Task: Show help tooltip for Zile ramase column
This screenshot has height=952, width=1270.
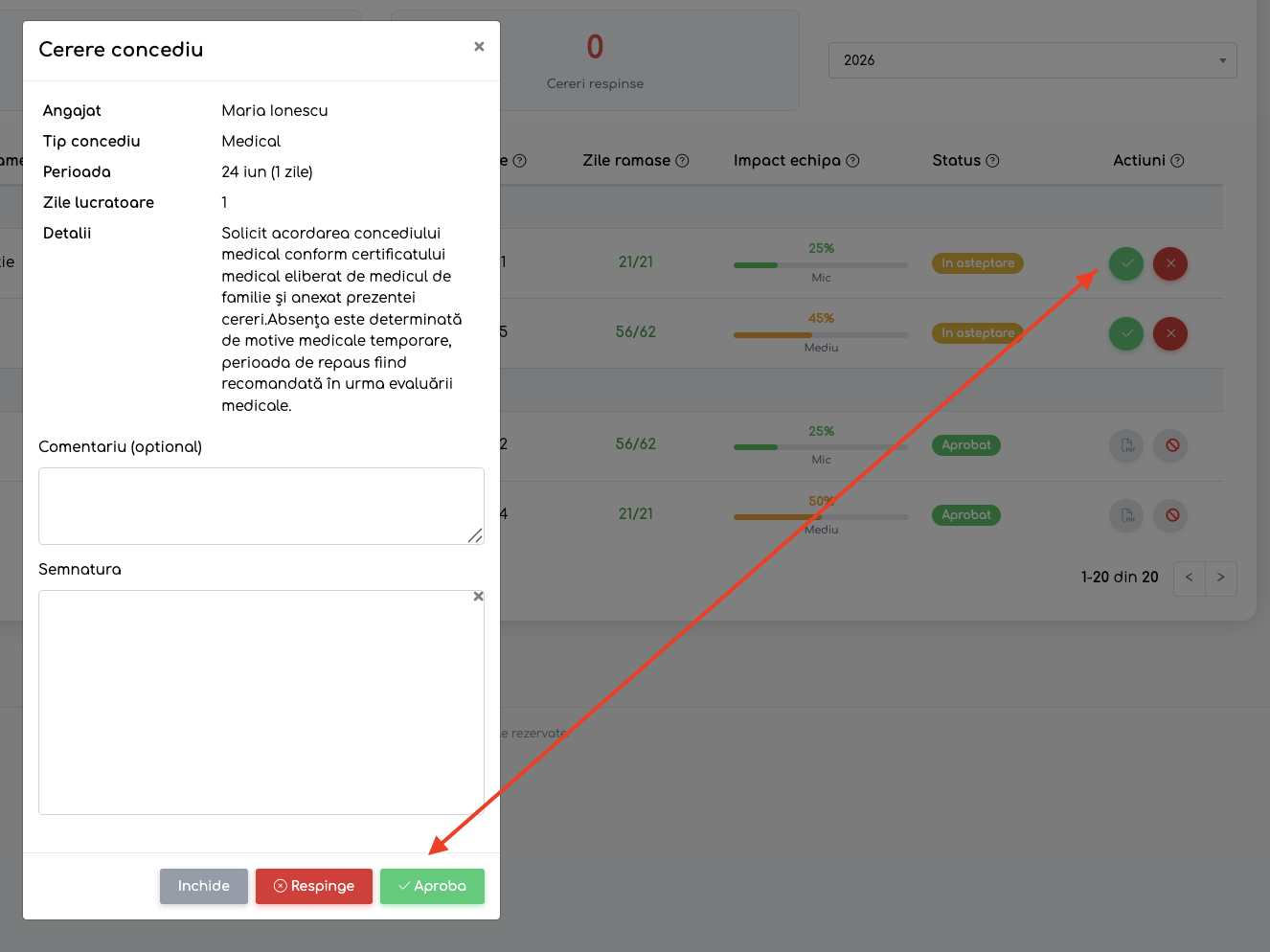Action: pos(682,161)
